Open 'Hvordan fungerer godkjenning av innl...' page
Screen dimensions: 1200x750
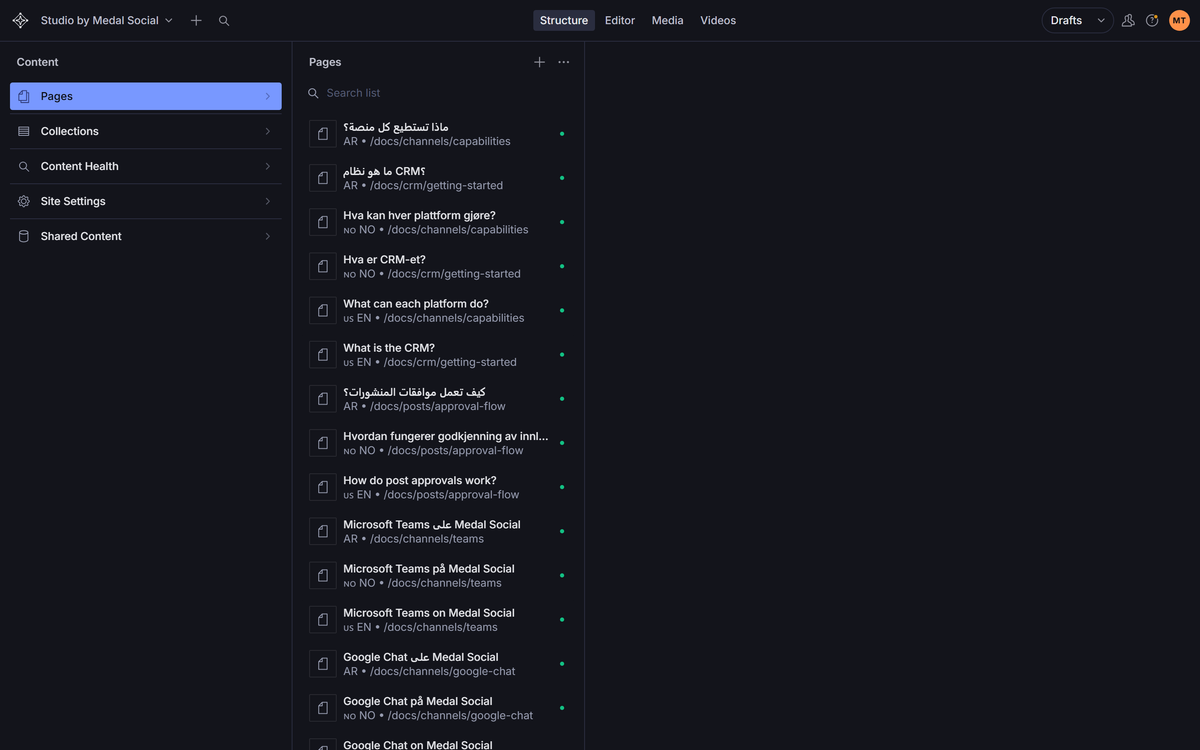[x=438, y=443]
